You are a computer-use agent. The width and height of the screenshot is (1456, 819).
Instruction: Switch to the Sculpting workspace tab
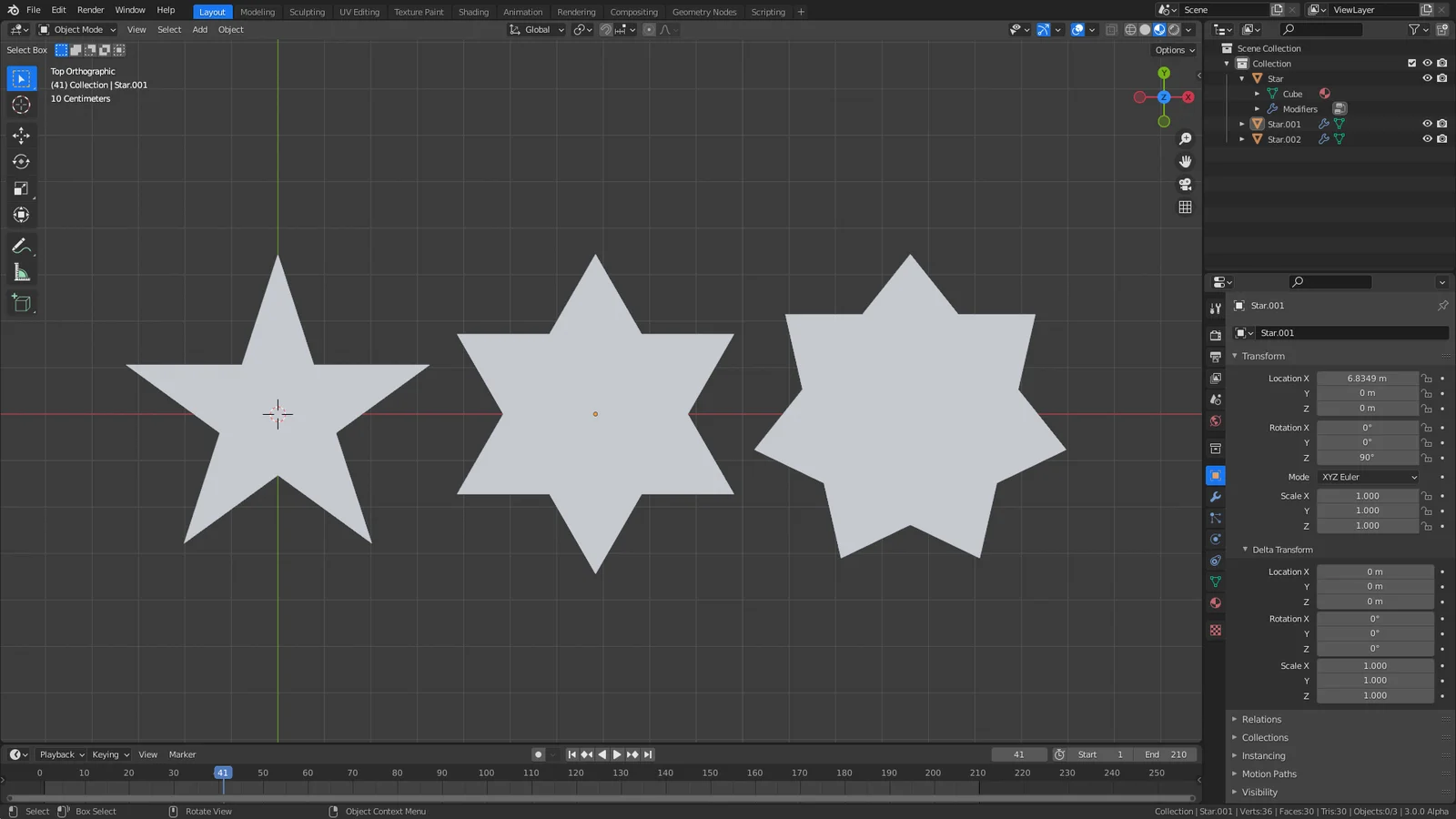[x=307, y=12]
